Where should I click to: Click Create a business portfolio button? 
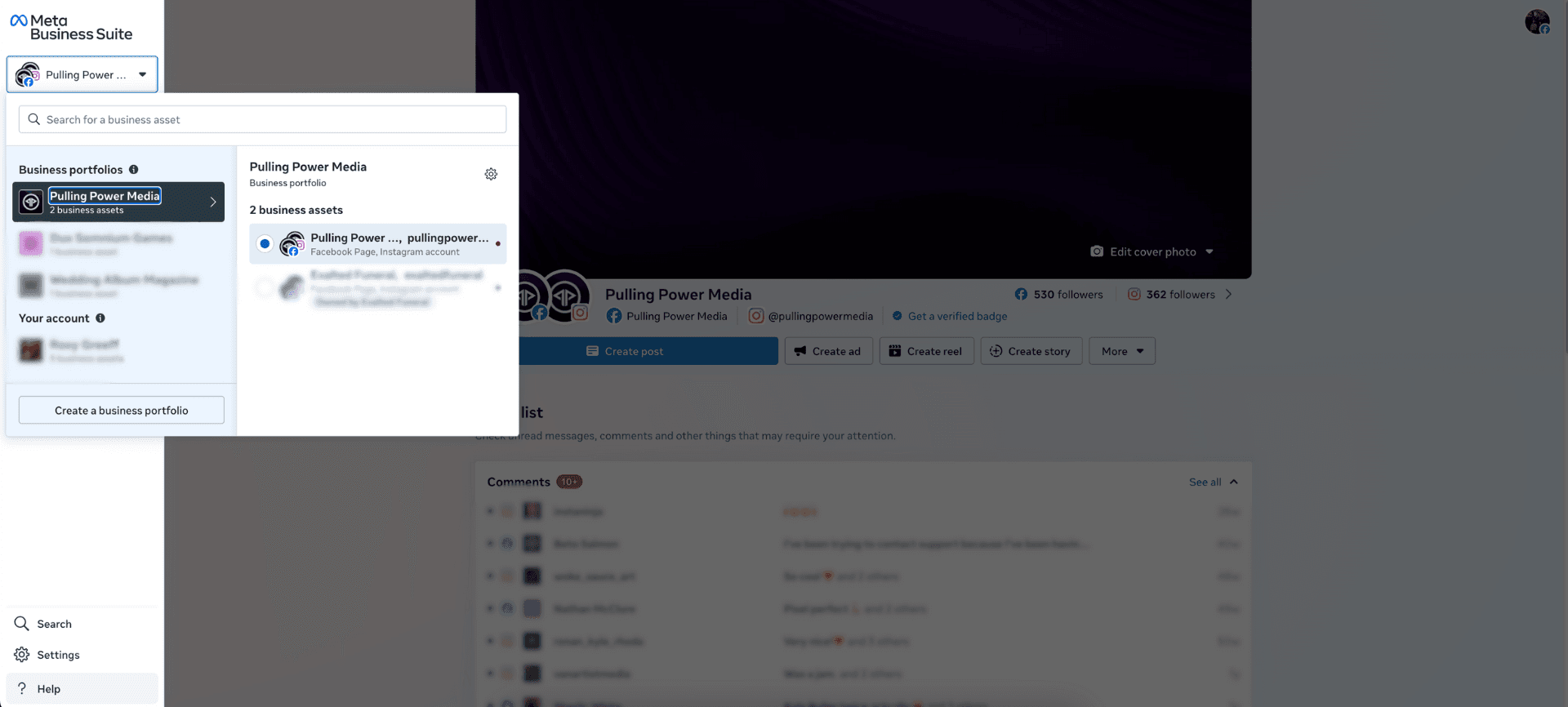click(x=122, y=410)
